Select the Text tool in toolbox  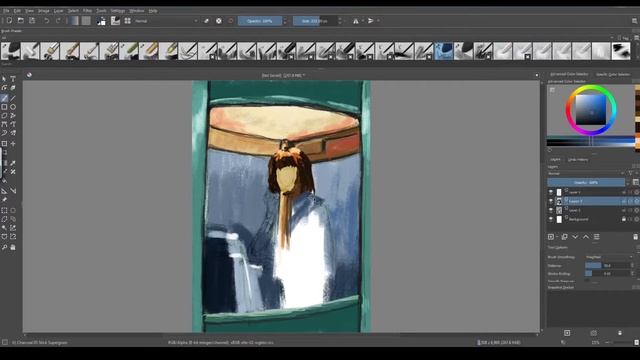13,79
